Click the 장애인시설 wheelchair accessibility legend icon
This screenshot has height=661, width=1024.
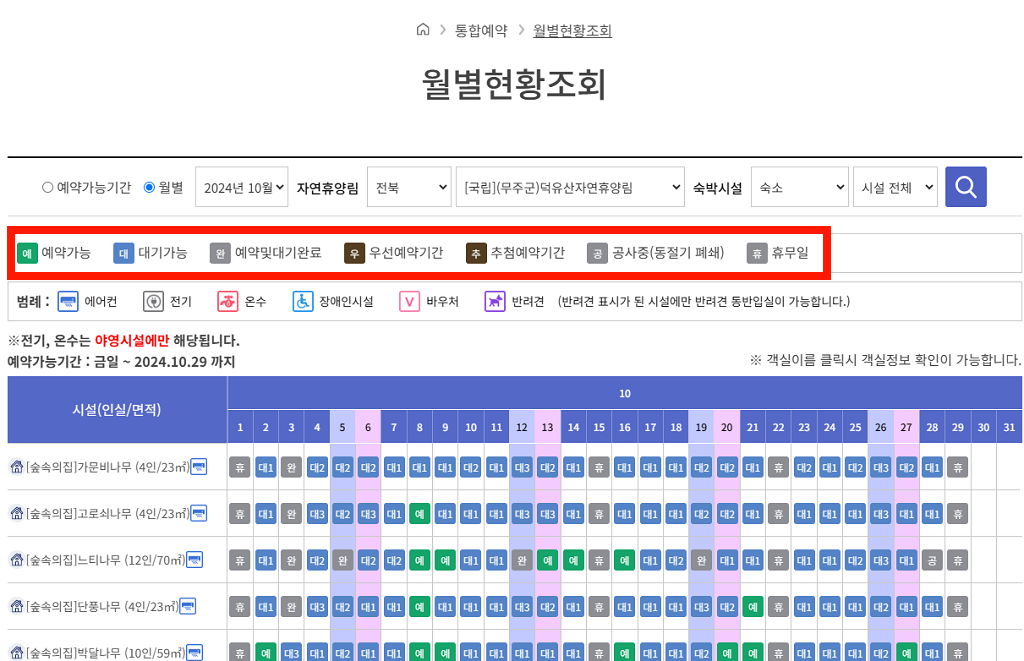click(x=303, y=301)
